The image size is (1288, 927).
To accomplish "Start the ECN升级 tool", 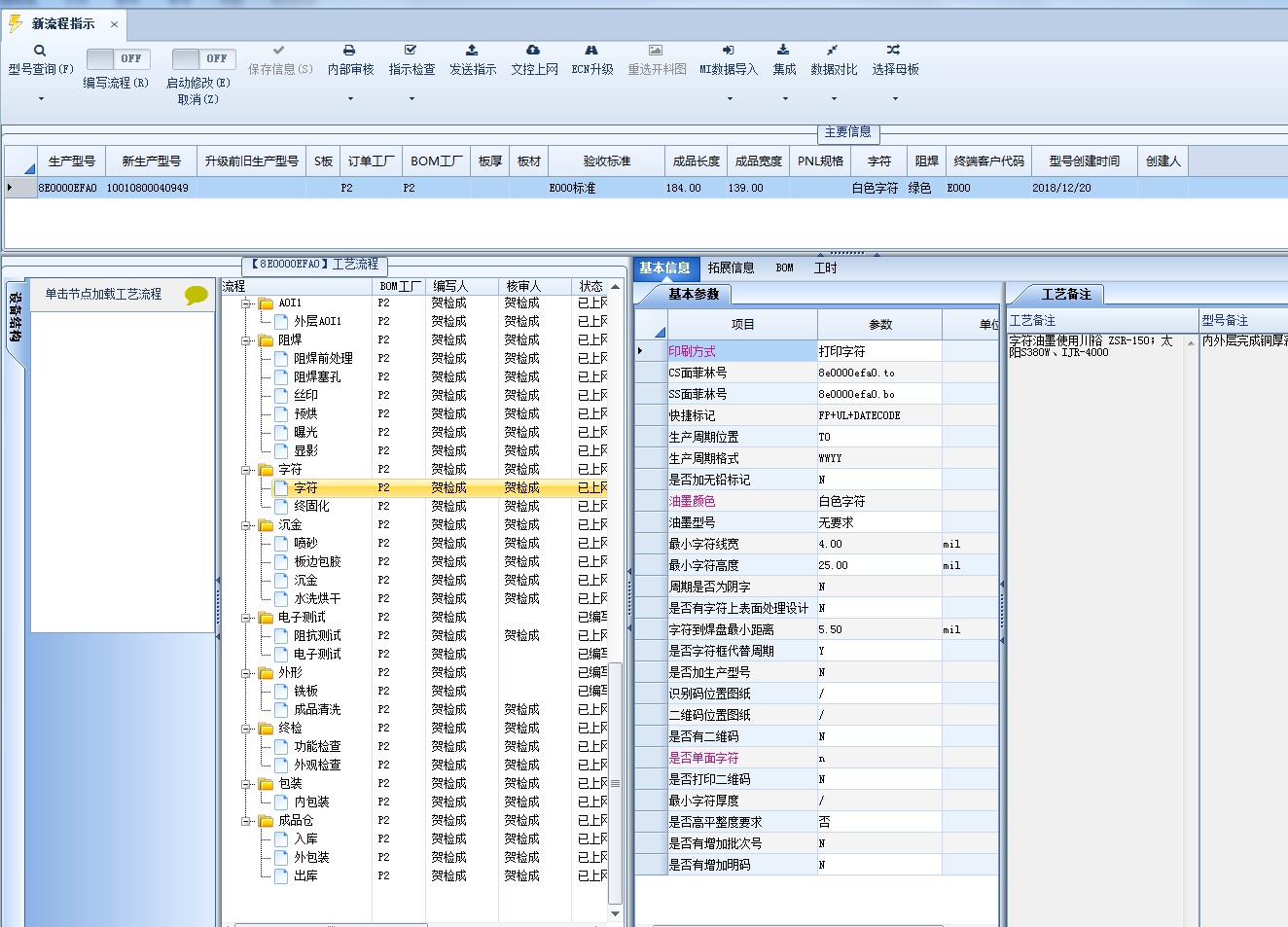I will [591, 60].
